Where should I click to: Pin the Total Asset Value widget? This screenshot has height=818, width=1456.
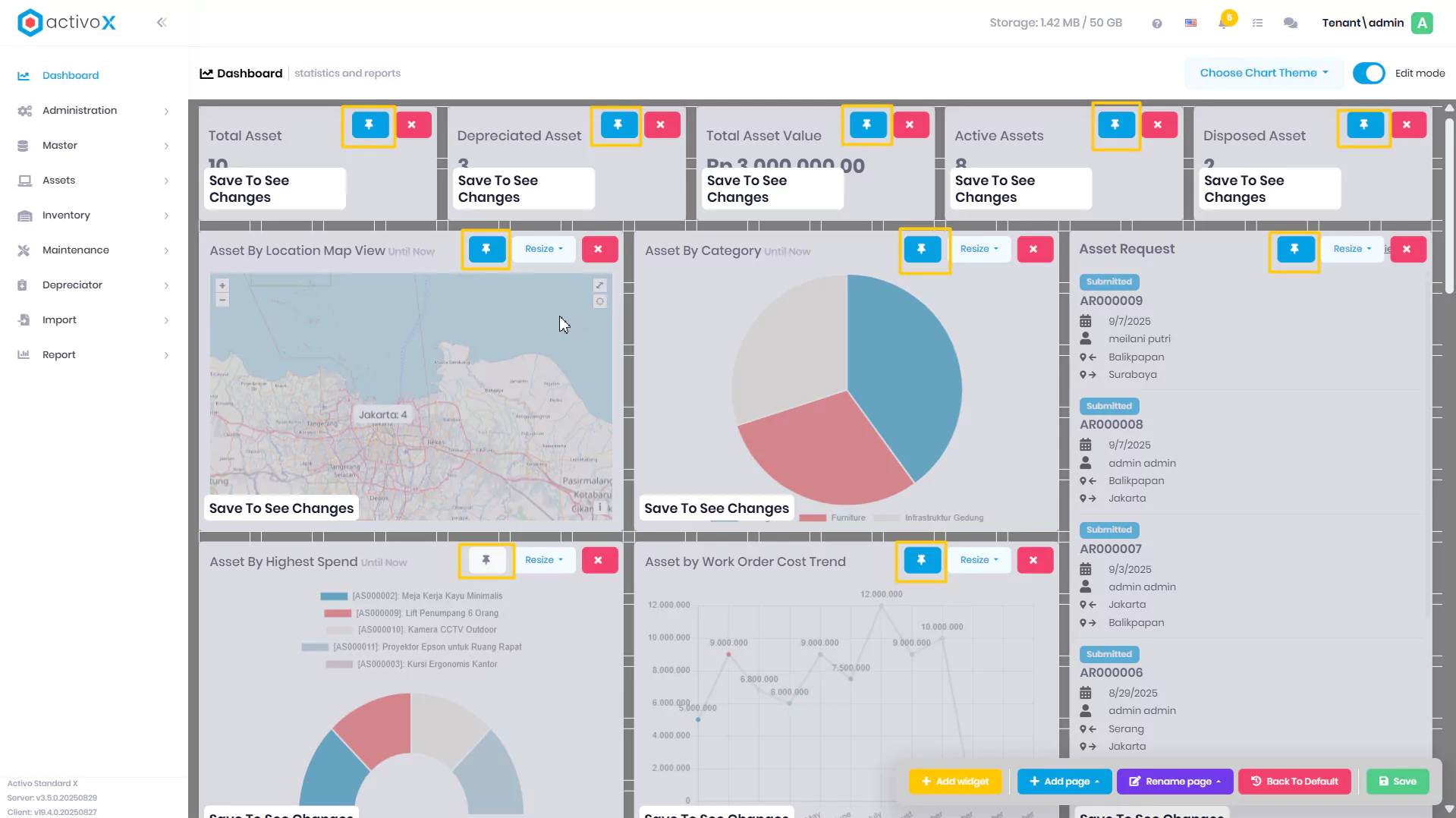867,124
